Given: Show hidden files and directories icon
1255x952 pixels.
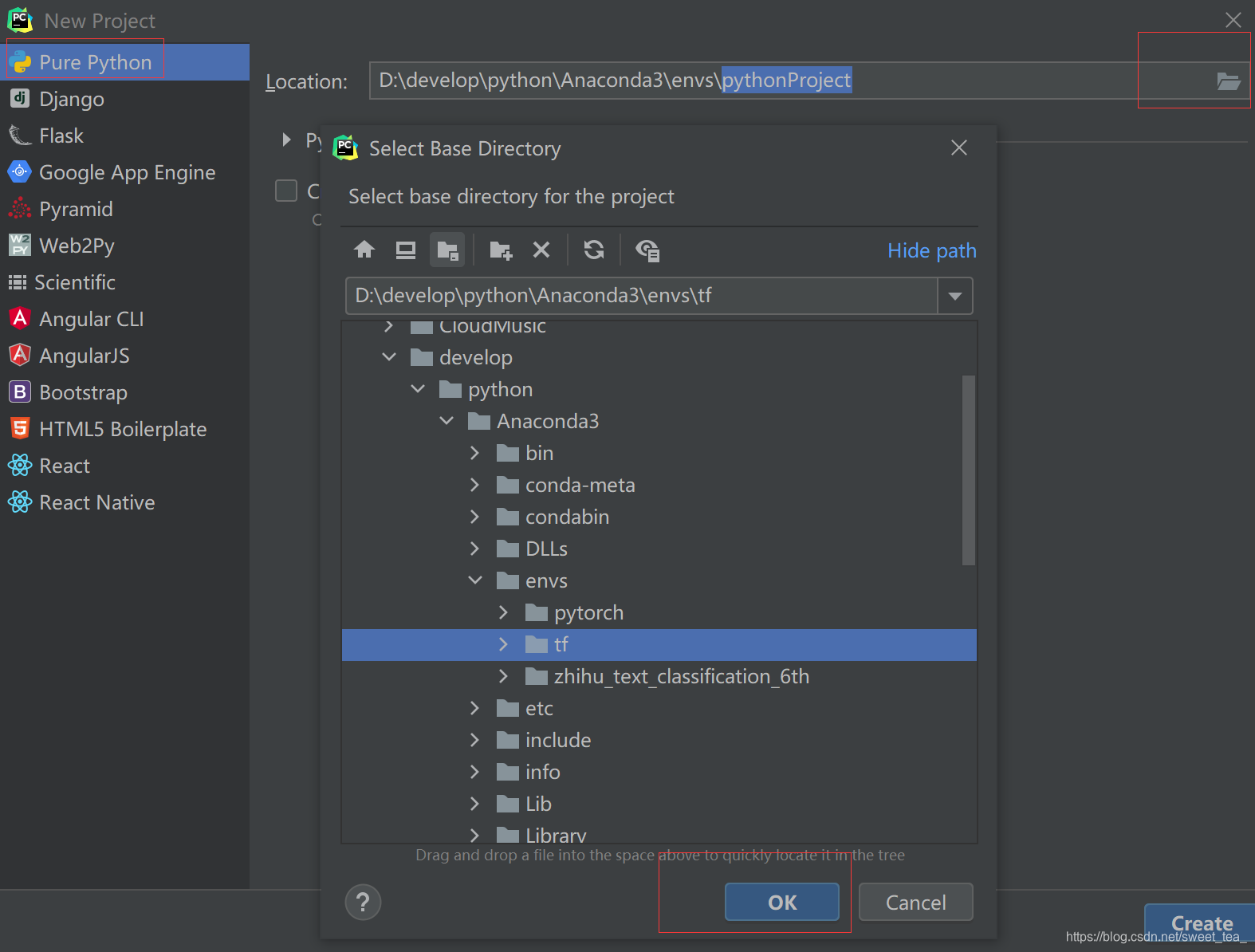Looking at the screenshot, I should (647, 250).
